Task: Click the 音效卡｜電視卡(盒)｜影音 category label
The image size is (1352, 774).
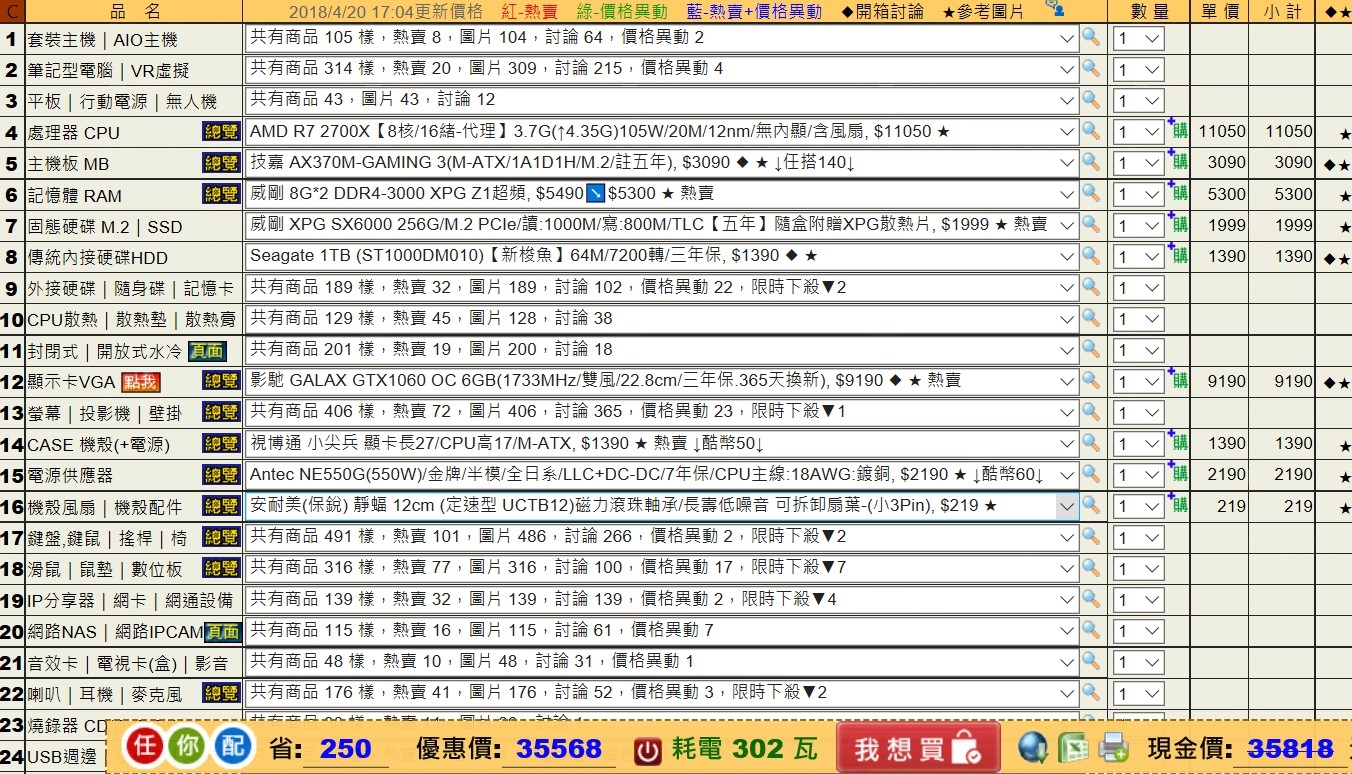Action: pyautogui.click(x=127, y=663)
